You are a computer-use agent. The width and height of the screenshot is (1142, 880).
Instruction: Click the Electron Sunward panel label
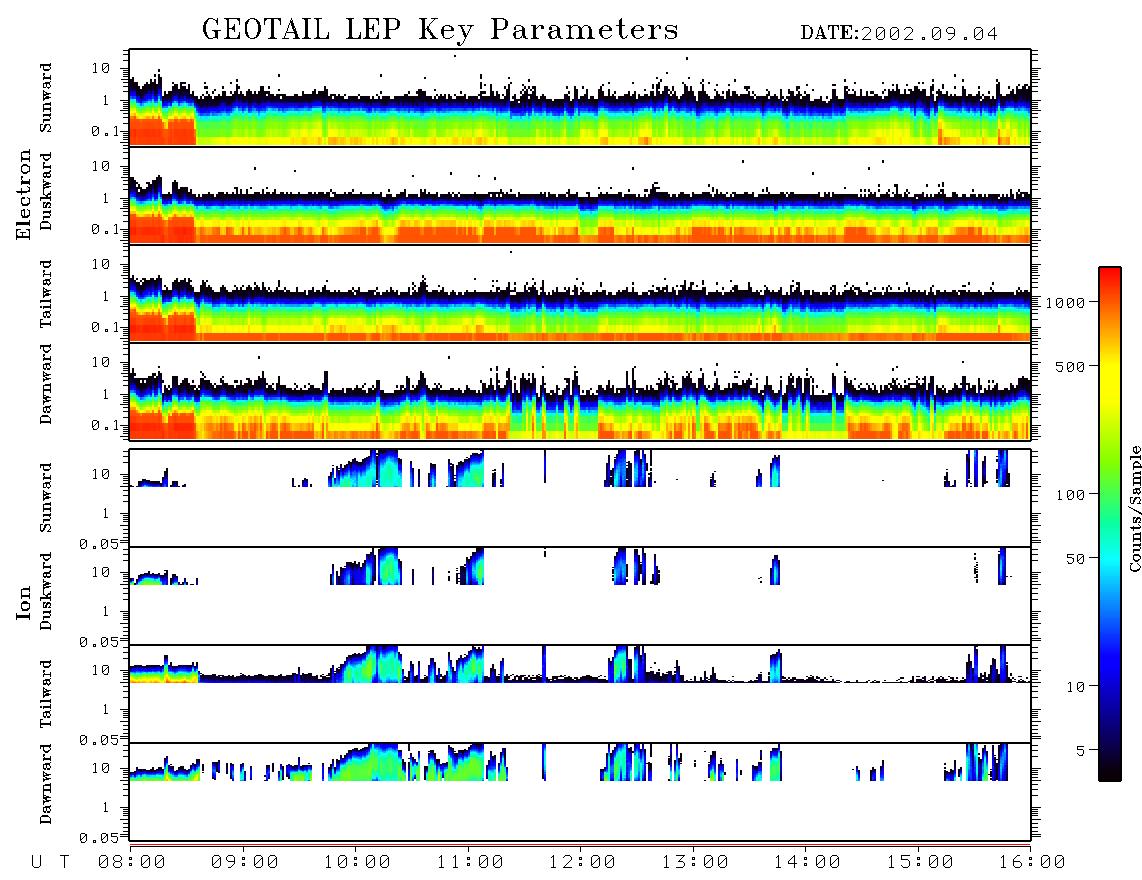pyautogui.click(x=46, y=98)
